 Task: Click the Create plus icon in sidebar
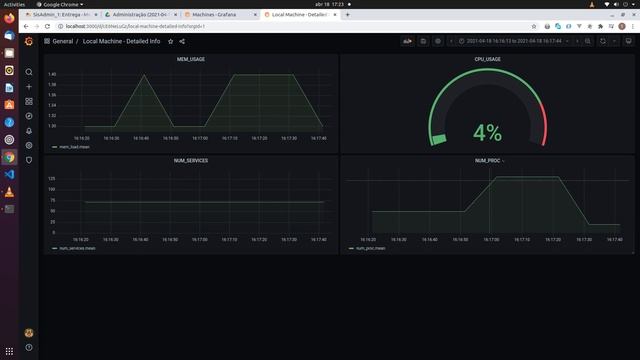click(x=29, y=87)
